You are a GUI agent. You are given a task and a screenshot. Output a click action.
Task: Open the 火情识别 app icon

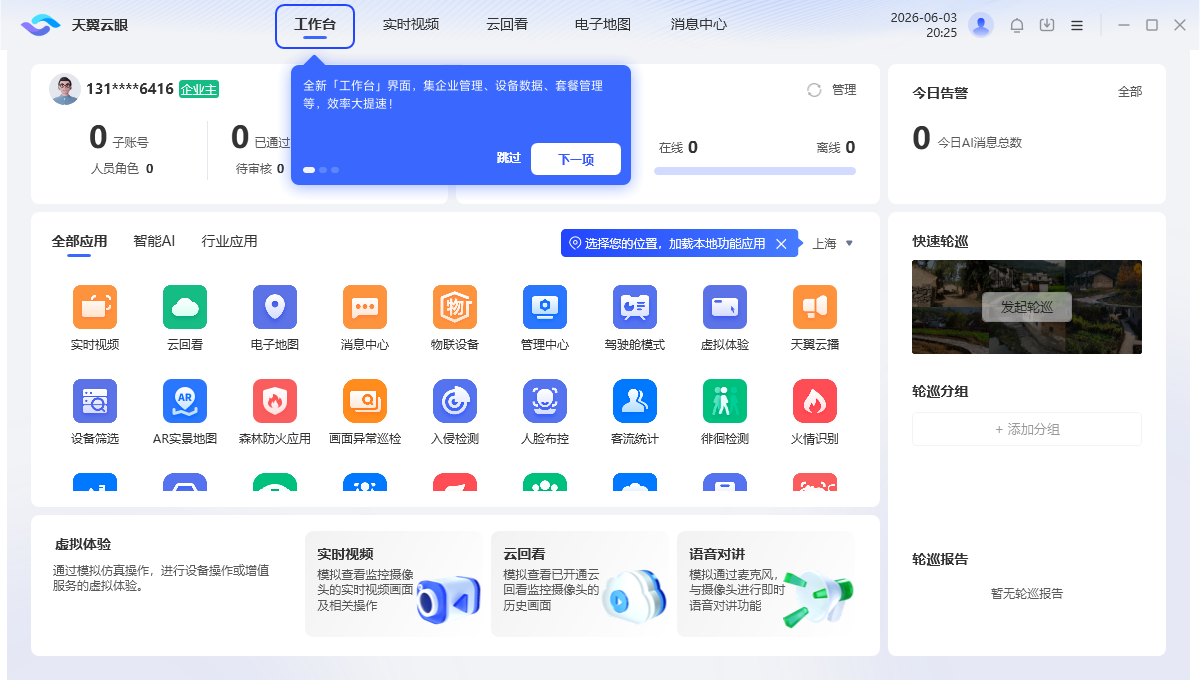coord(815,401)
